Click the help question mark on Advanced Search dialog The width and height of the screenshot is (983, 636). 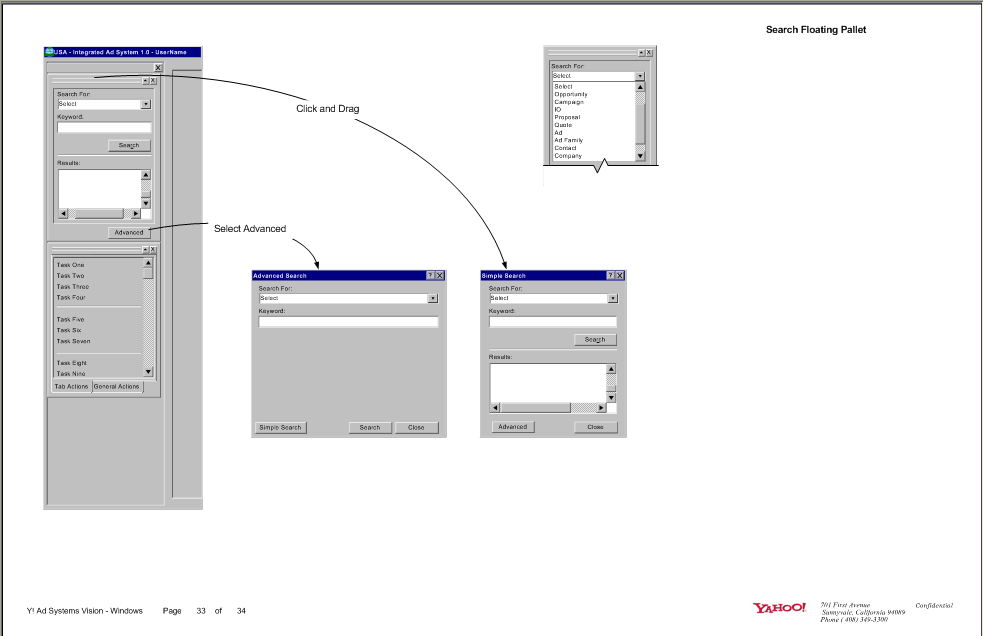tap(431, 275)
